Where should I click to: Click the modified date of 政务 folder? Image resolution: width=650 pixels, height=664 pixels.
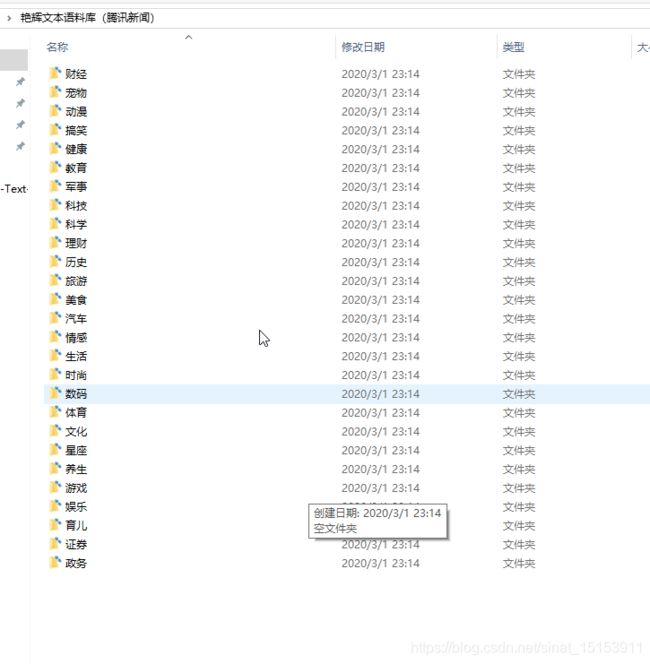coord(380,563)
